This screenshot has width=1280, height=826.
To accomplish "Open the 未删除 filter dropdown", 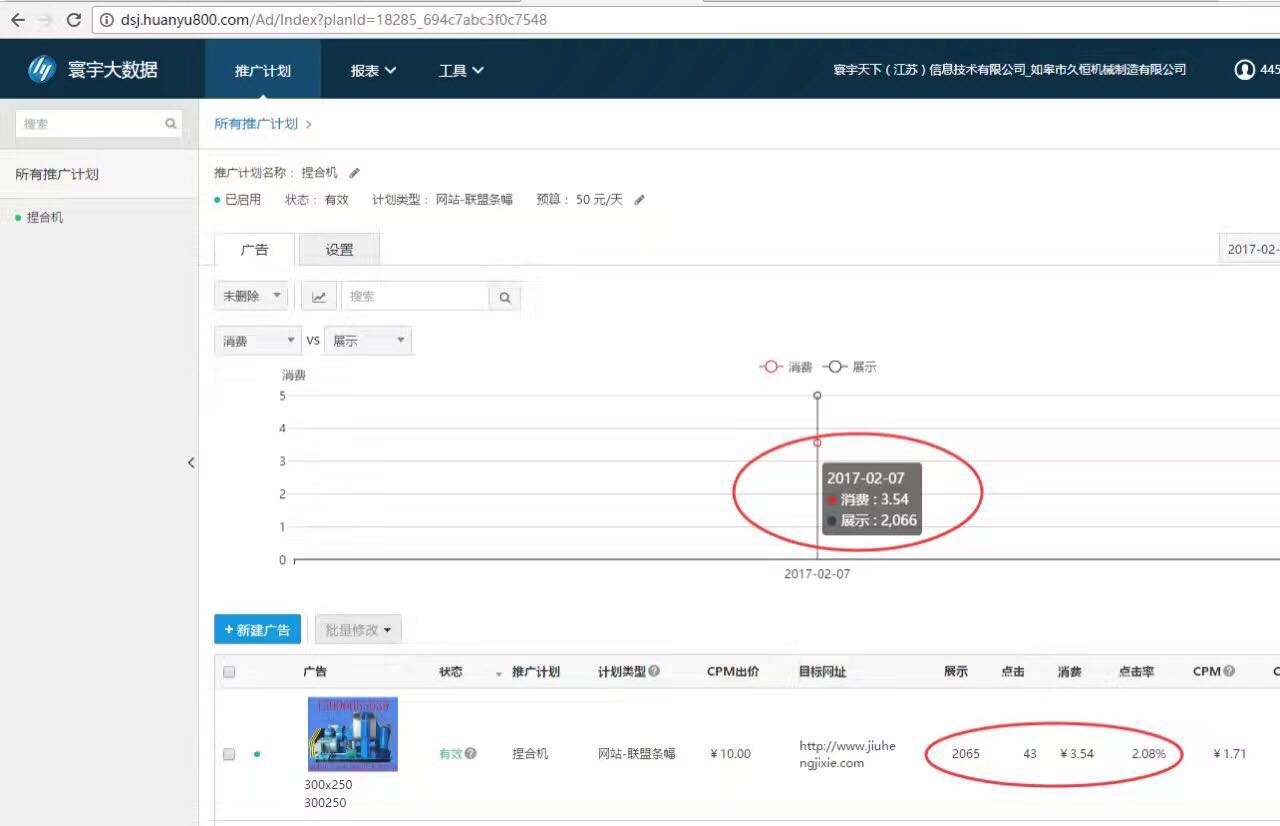I will (251, 297).
